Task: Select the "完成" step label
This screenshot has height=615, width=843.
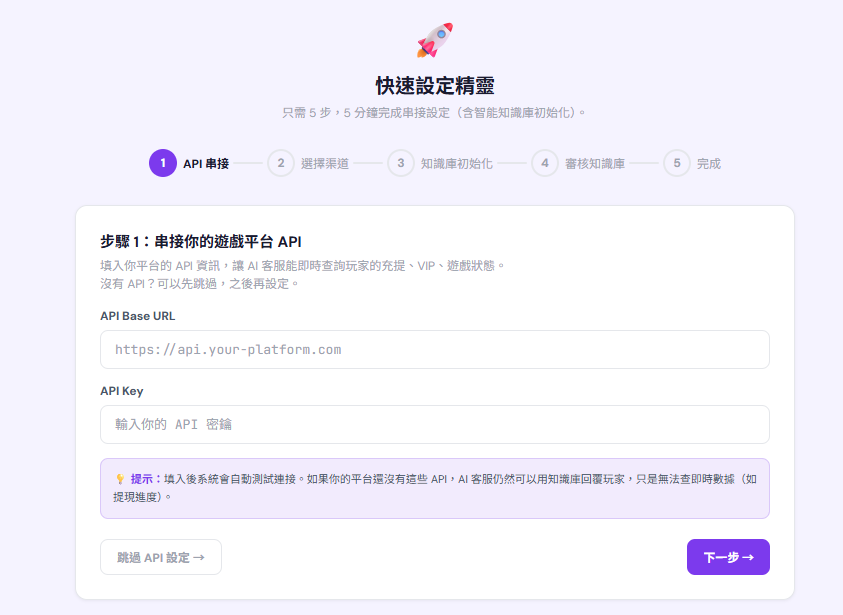Action: coord(709,164)
